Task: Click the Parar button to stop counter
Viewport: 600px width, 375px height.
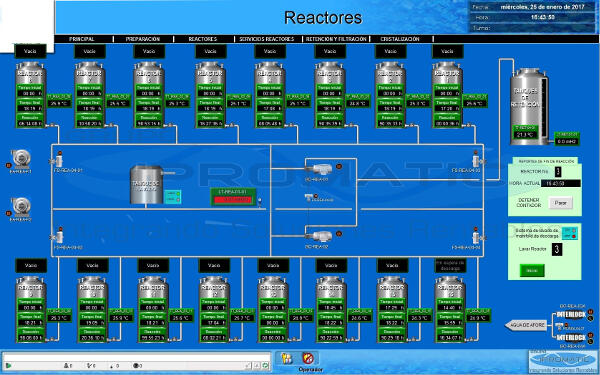Action: (x=561, y=203)
